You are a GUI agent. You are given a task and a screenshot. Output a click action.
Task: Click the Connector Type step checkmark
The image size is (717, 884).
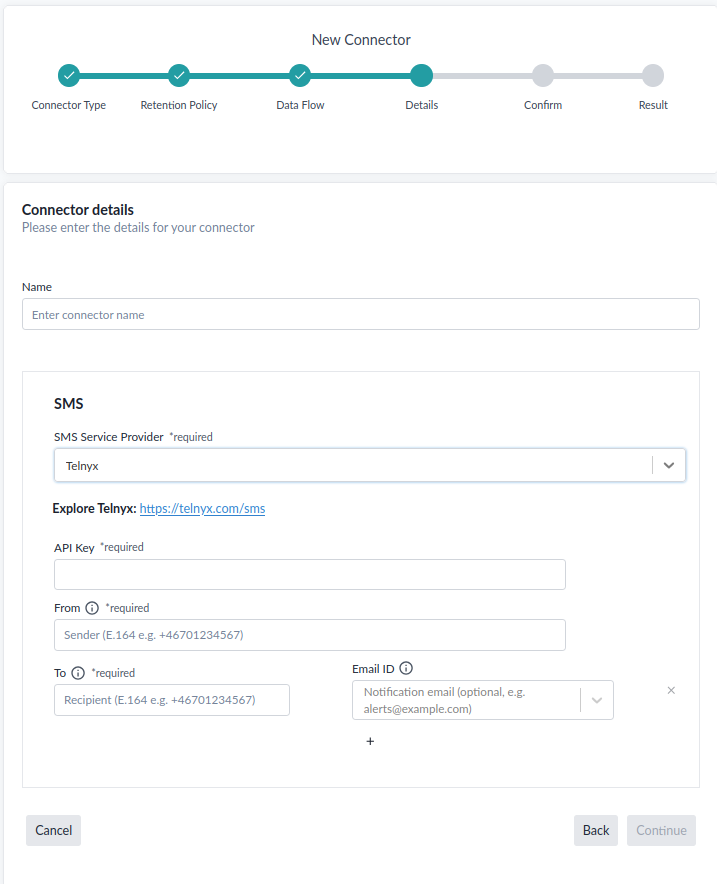(x=69, y=75)
